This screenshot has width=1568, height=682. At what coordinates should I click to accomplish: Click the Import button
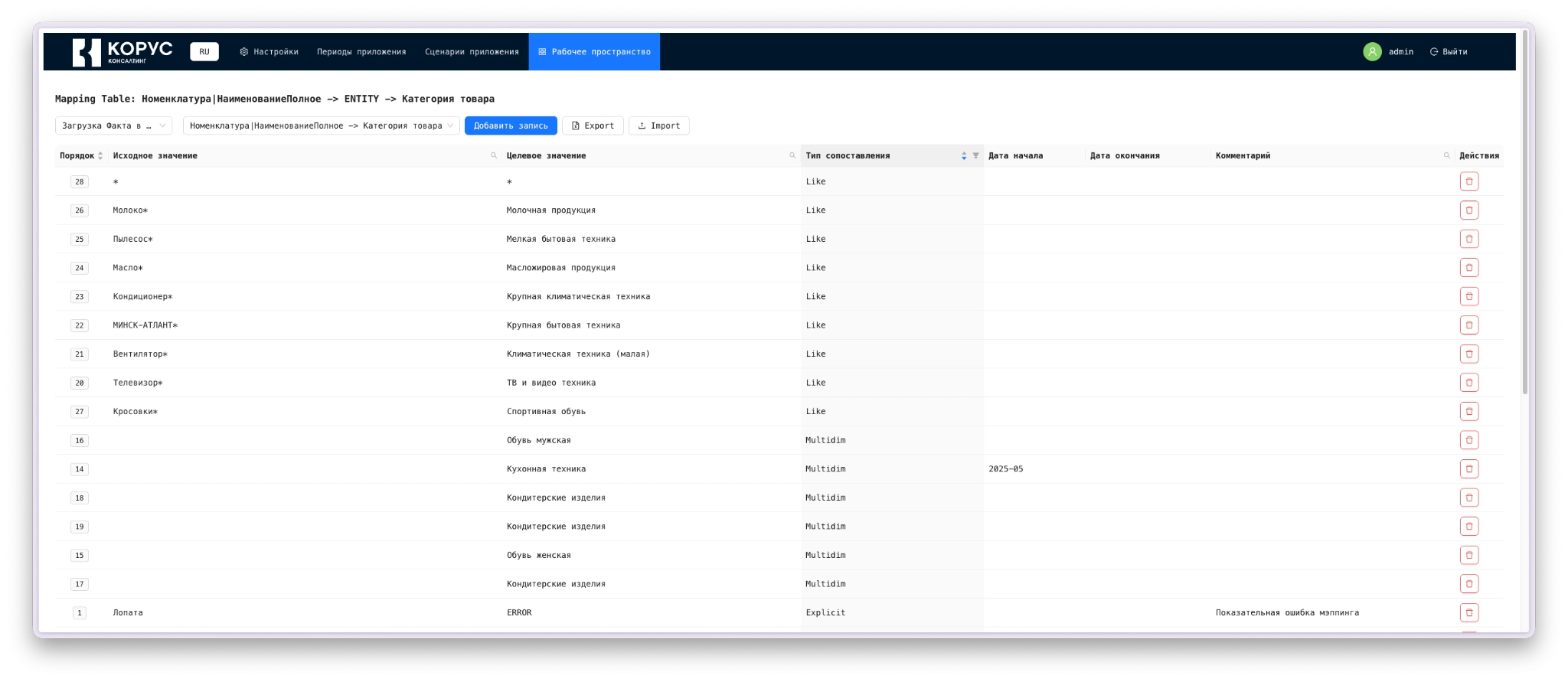tap(658, 126)
